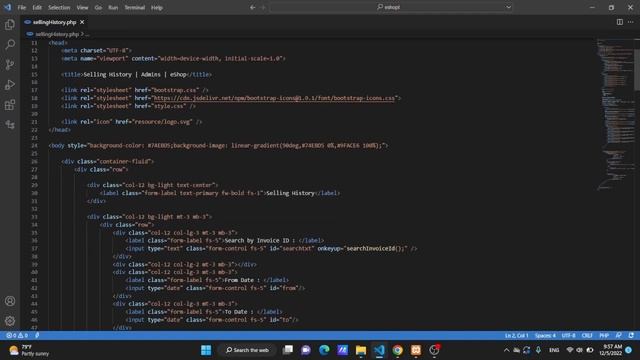Change indentation via Spaces: 4
Viewport: 640px width, 360px height.
point(545,336)
